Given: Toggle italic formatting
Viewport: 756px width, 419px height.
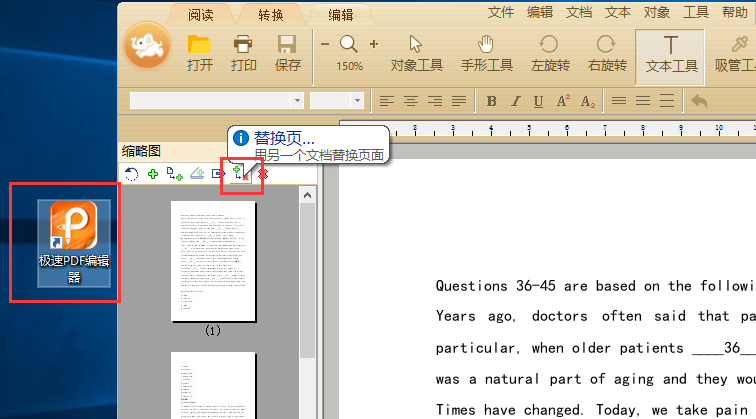Looking at the screenshot, I should tap(515, 101).
